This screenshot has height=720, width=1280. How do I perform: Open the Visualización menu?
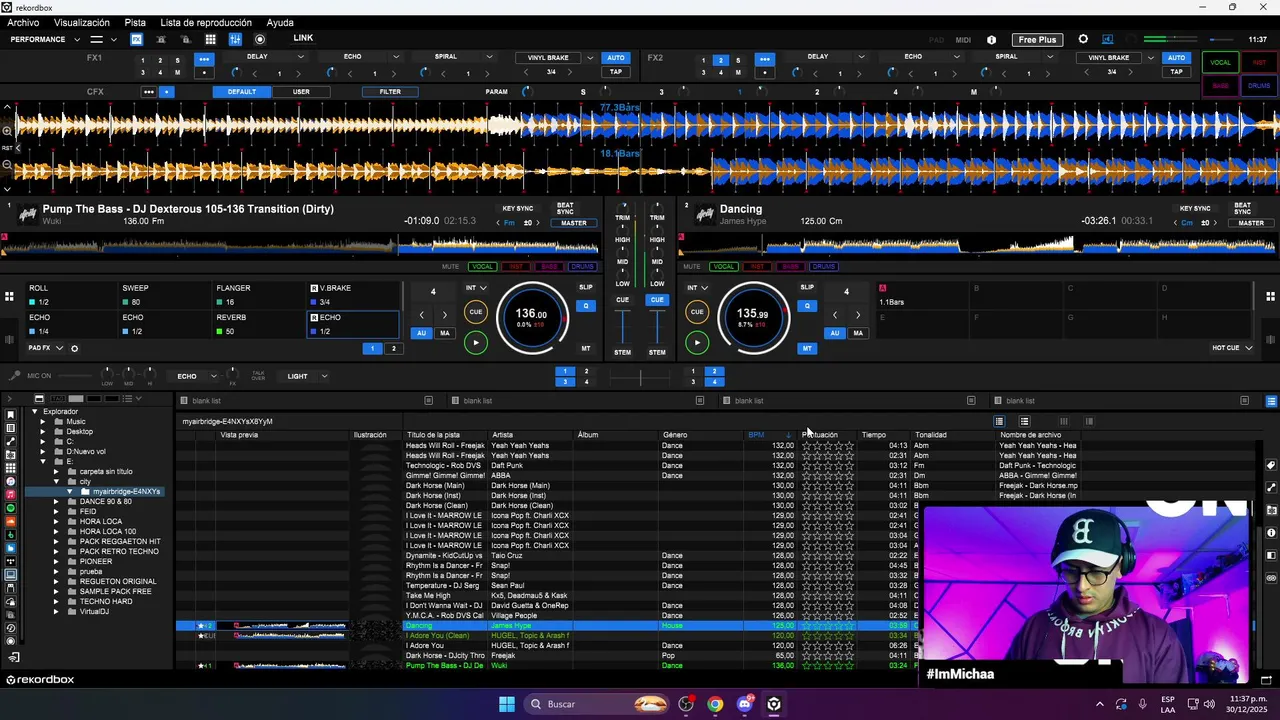pyautogui.click(x=82, y=22)
